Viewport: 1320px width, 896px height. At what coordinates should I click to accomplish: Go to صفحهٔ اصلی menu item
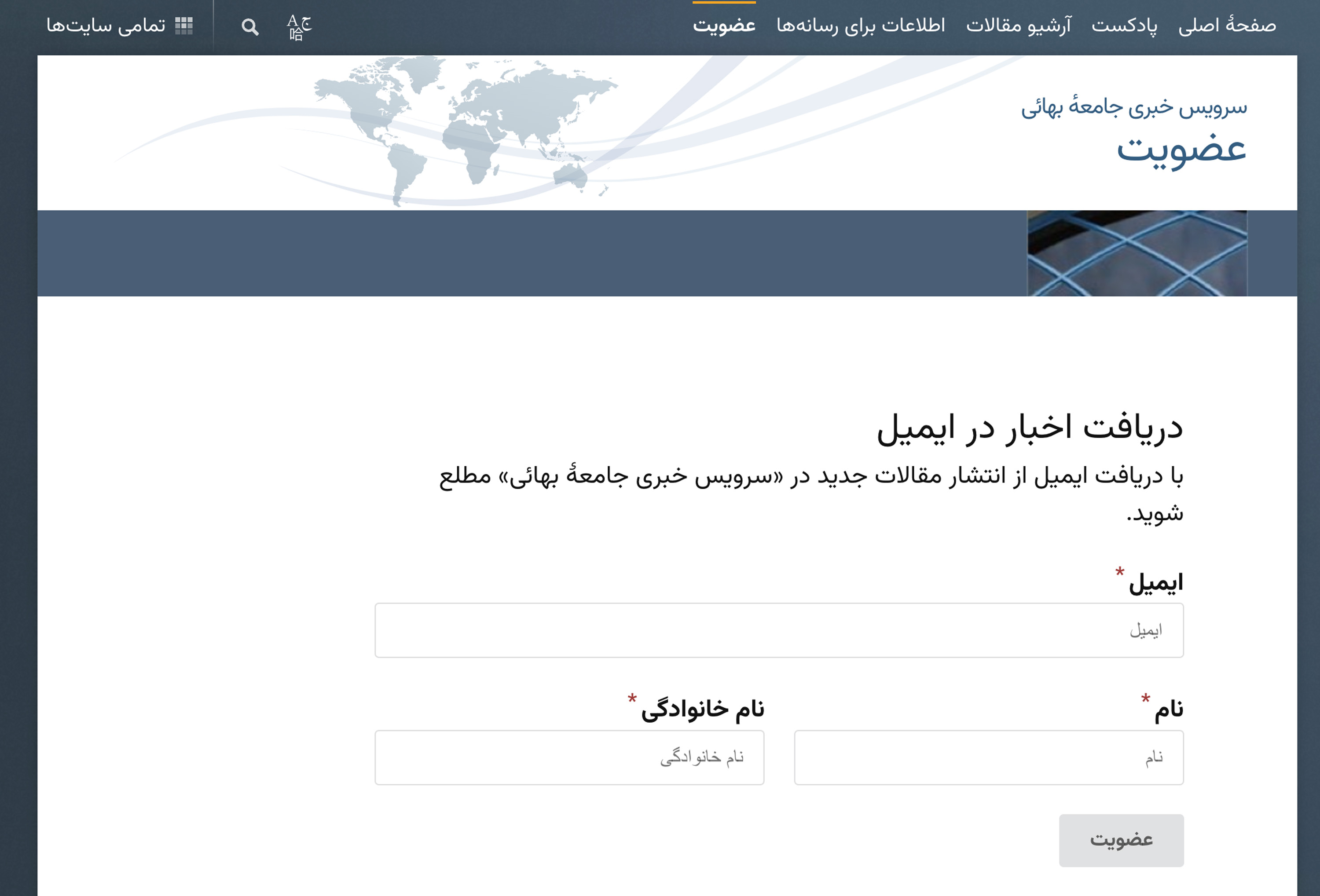[x=1238, y=26]
